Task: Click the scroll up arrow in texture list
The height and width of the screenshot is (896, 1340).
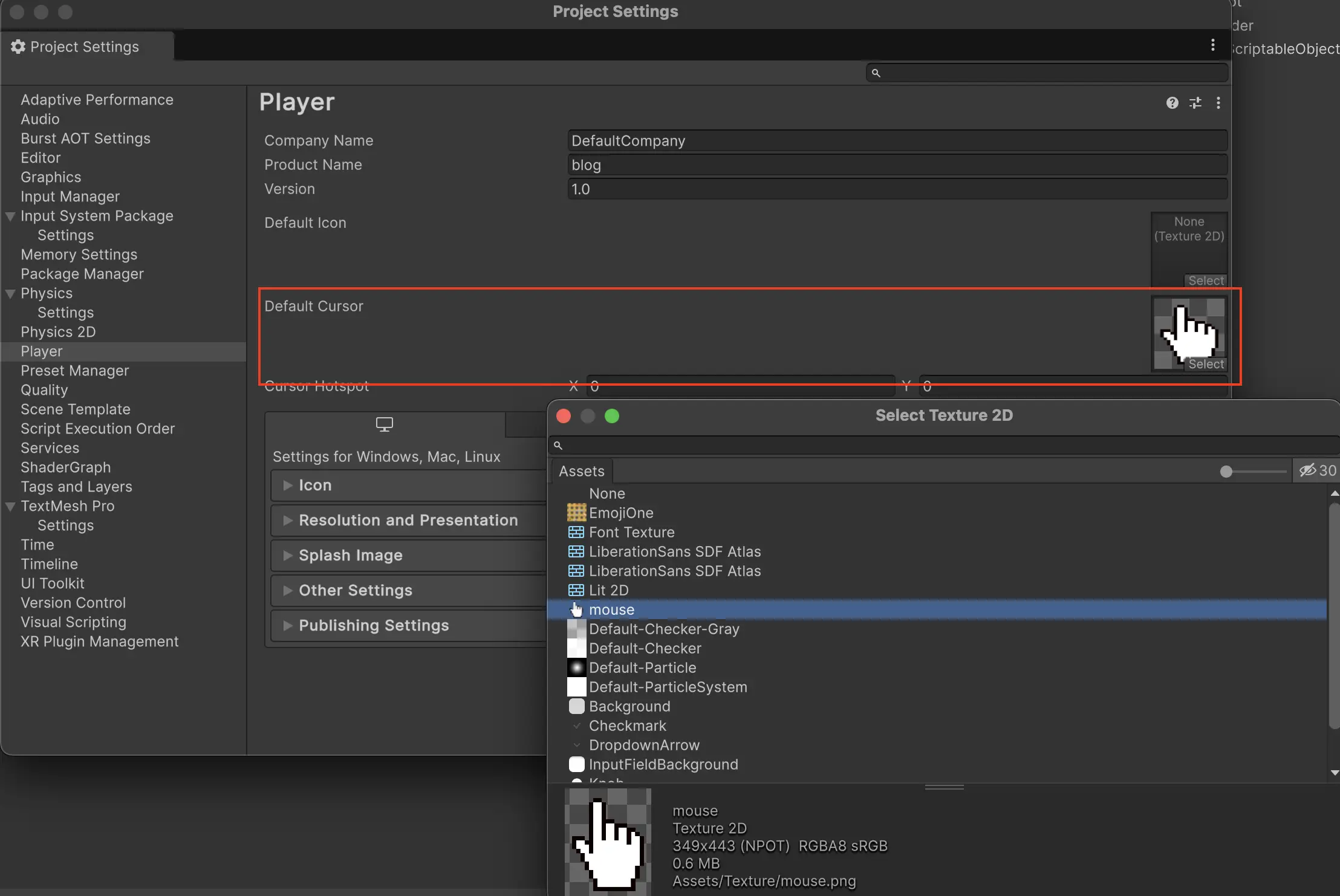Action: (x=1335, y=494)
